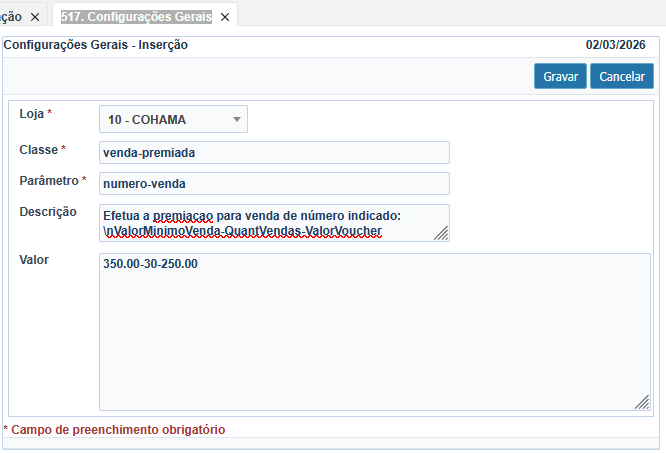
Task: Click the date 02/03/2026 in the header
Action: 616,45
